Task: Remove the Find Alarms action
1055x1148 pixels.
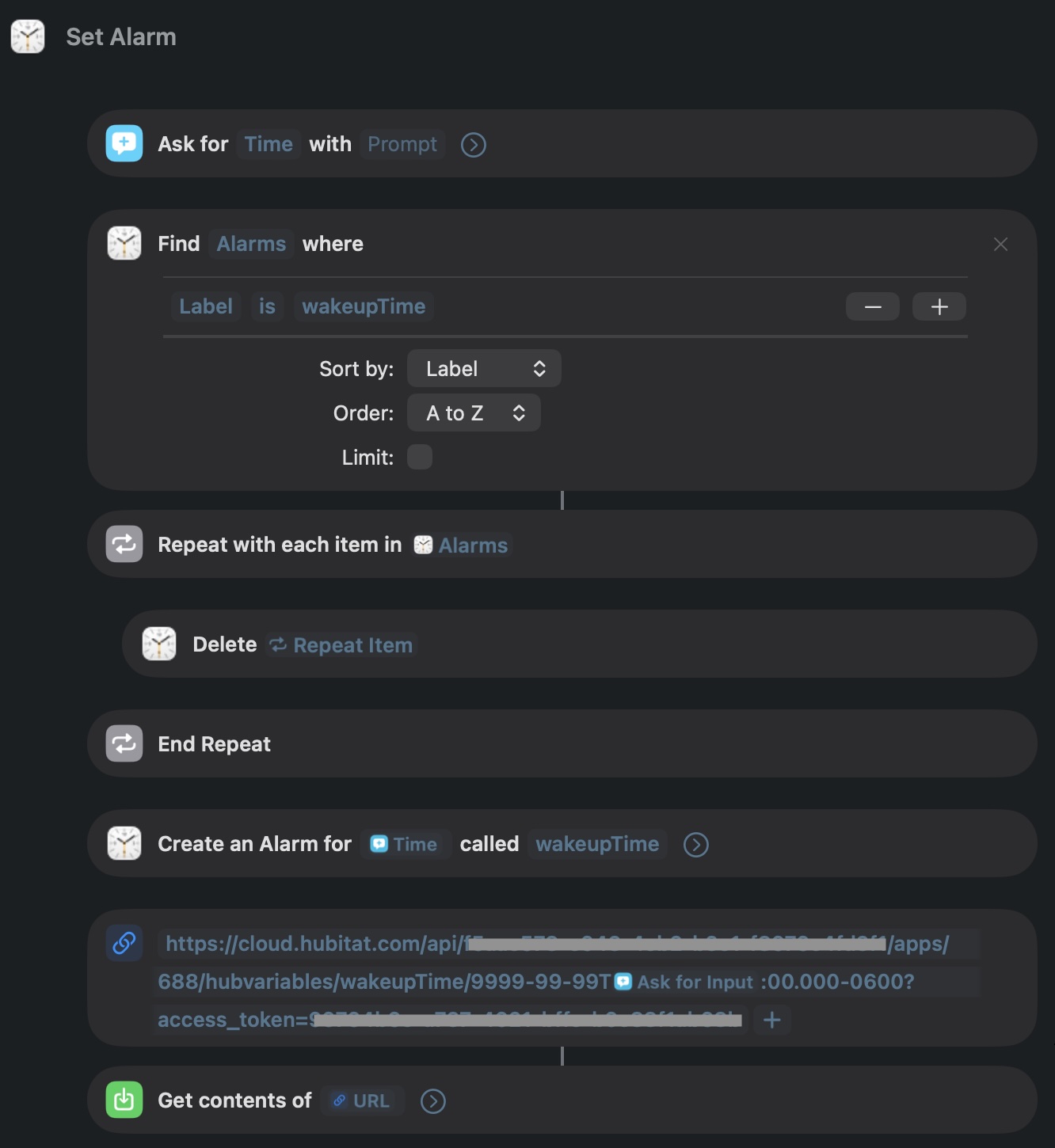Action: pos(1000,245)
